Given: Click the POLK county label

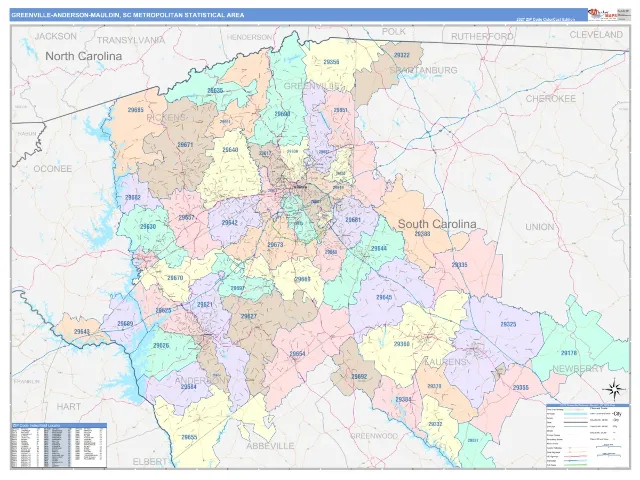Looking at the screenshot, I should tap(394, 31).
